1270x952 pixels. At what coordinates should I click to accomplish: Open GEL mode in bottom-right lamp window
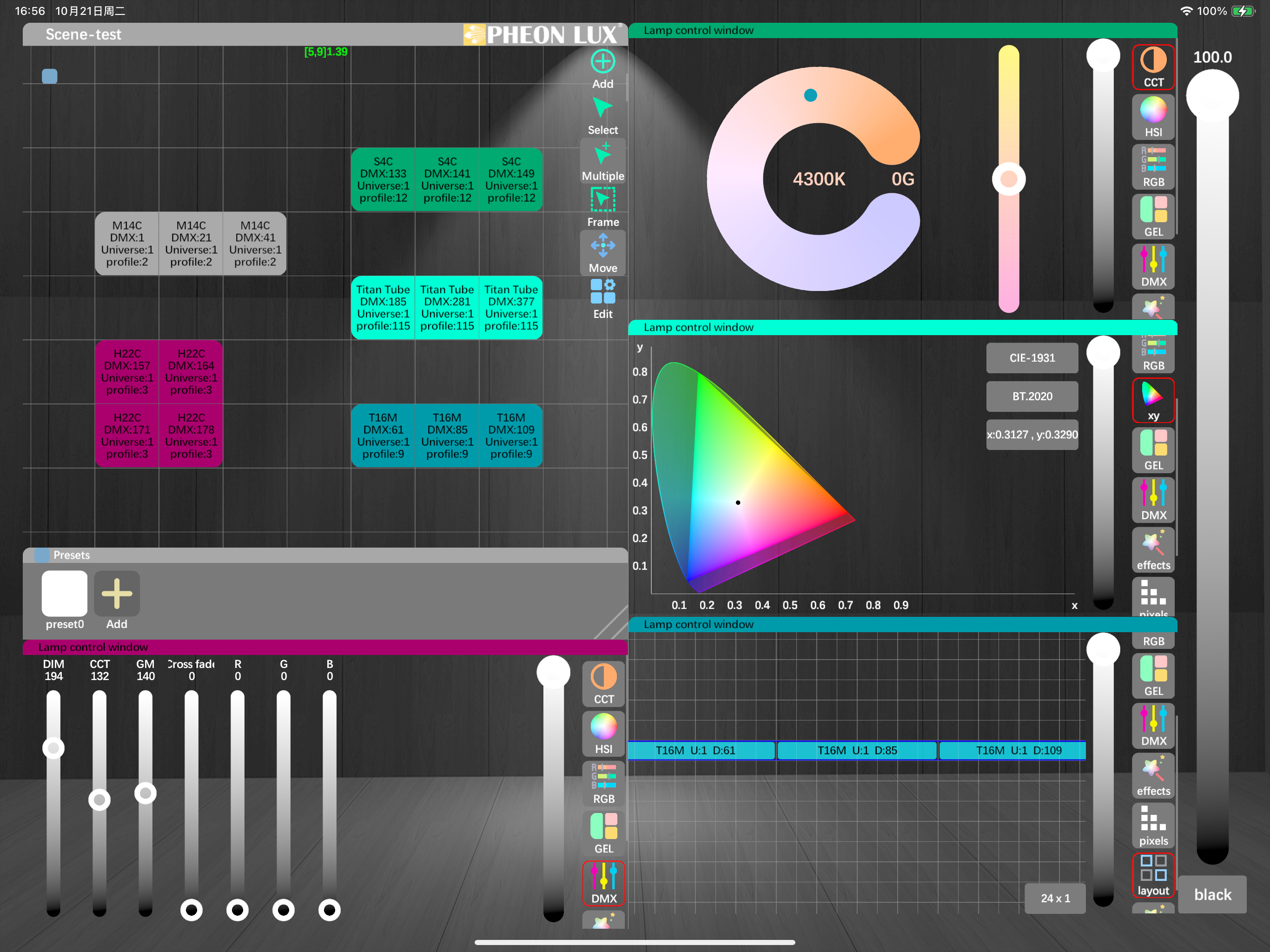tap(1153, 676)
